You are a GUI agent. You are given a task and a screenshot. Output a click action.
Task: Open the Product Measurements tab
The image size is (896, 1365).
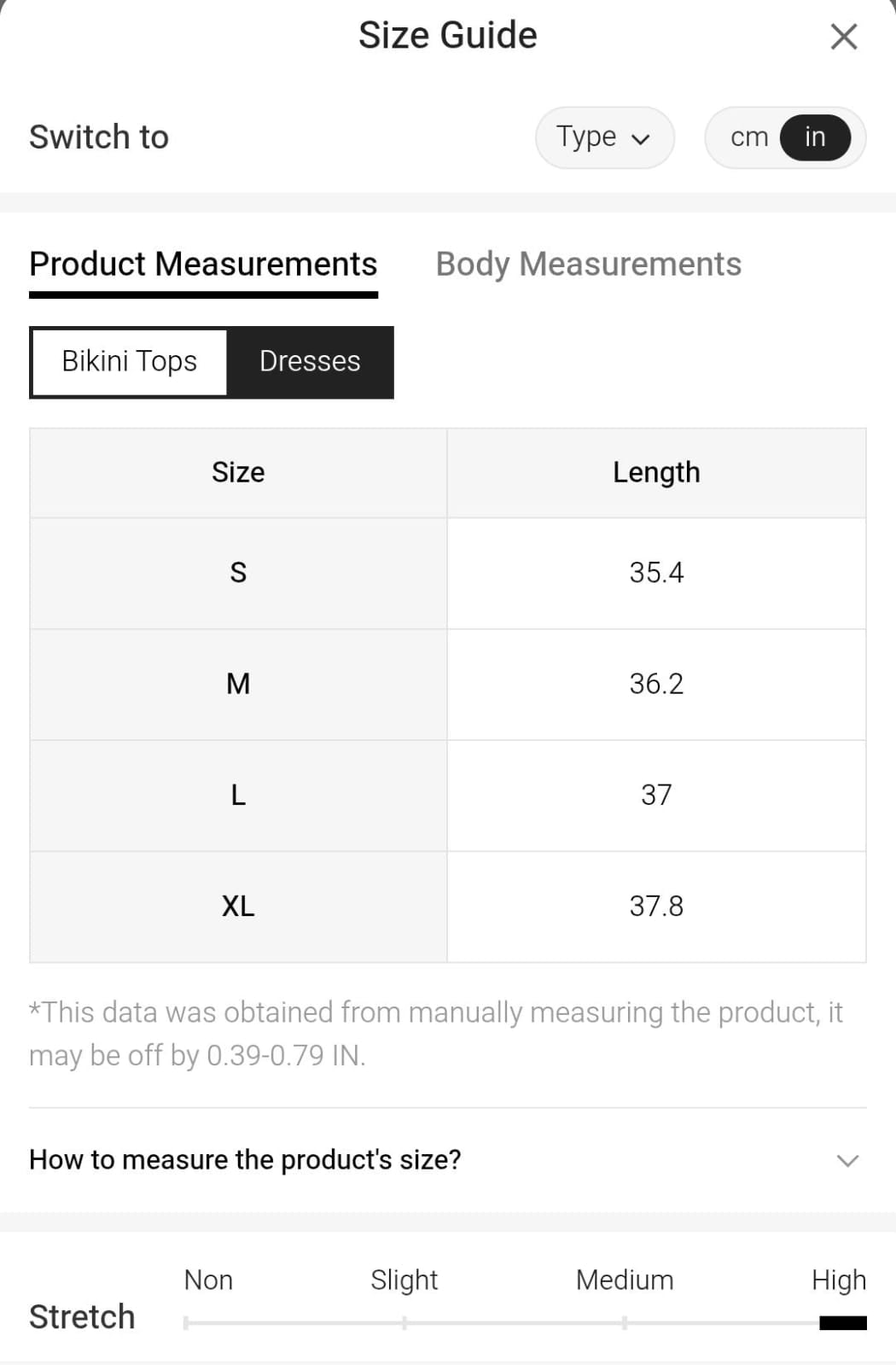[x=203, y=265]
